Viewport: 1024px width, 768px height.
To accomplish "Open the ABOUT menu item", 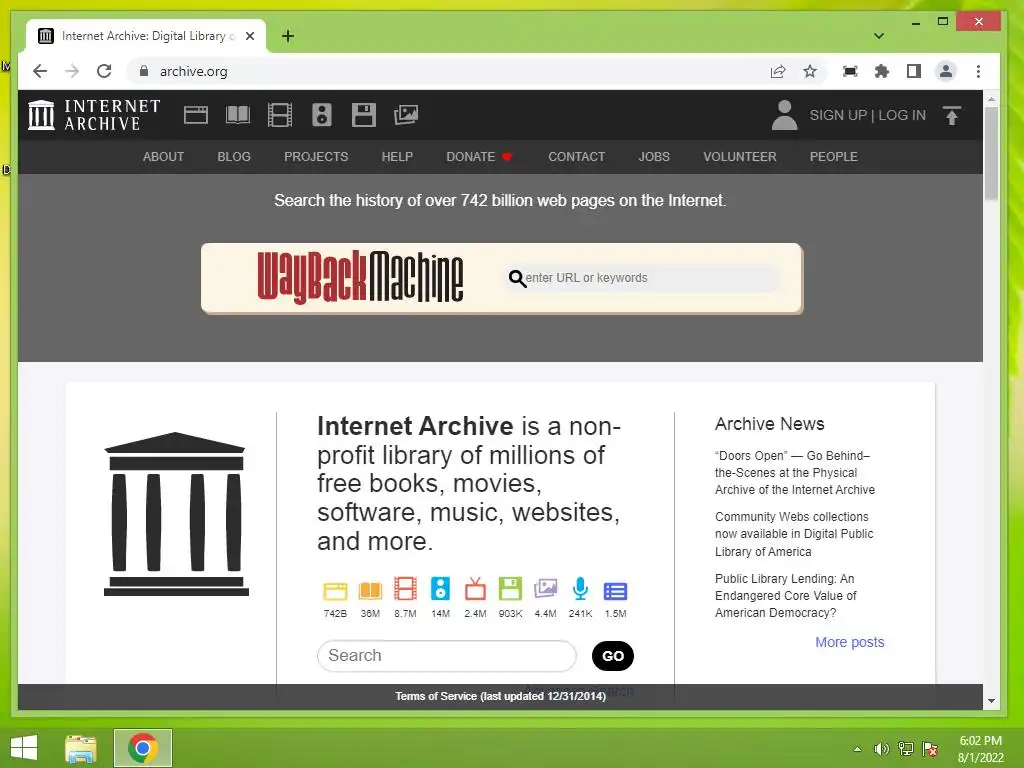I will click(x=163, y=157).
